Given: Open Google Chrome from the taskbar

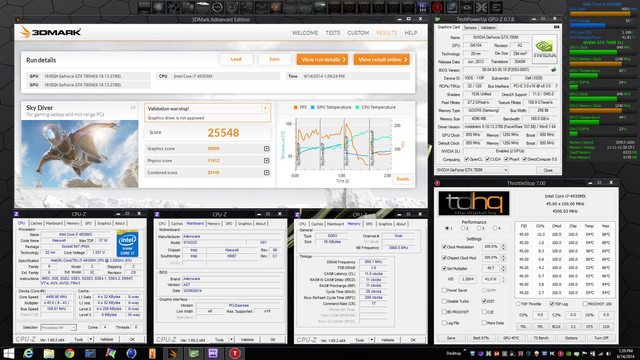Looking at the screenshot, I should pos(70,353).
